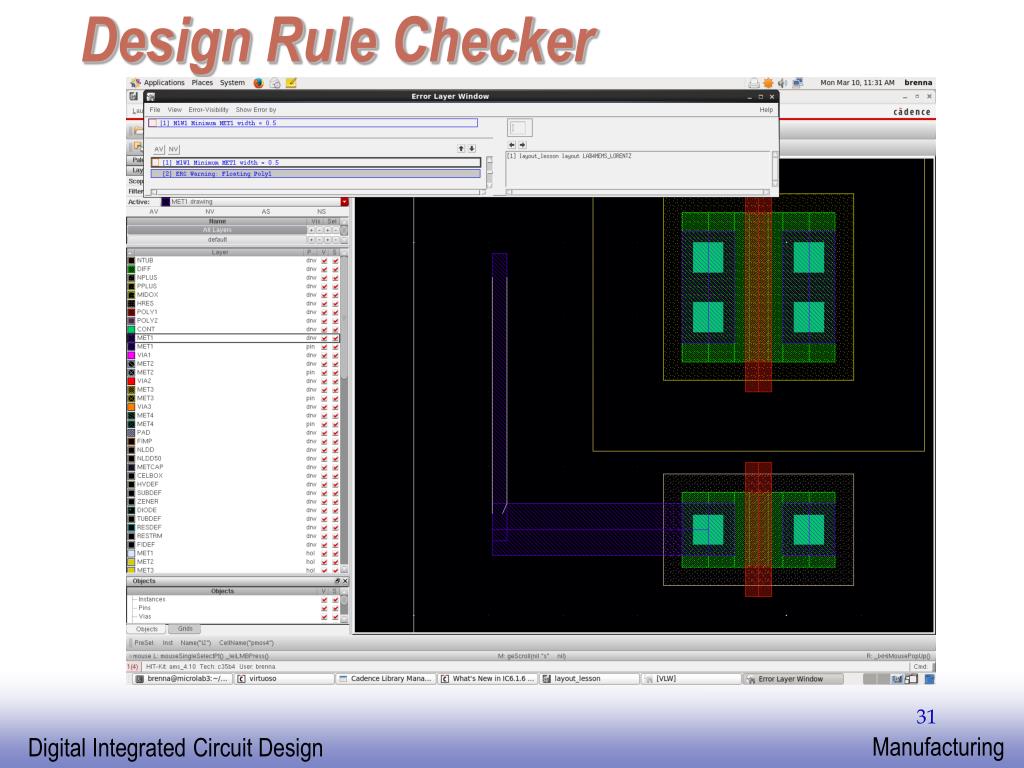Viewport: 1024px width, 768px height.
Task: Open the Active layer MET1 drawing dropdown
Action: [x=344, y=202]
